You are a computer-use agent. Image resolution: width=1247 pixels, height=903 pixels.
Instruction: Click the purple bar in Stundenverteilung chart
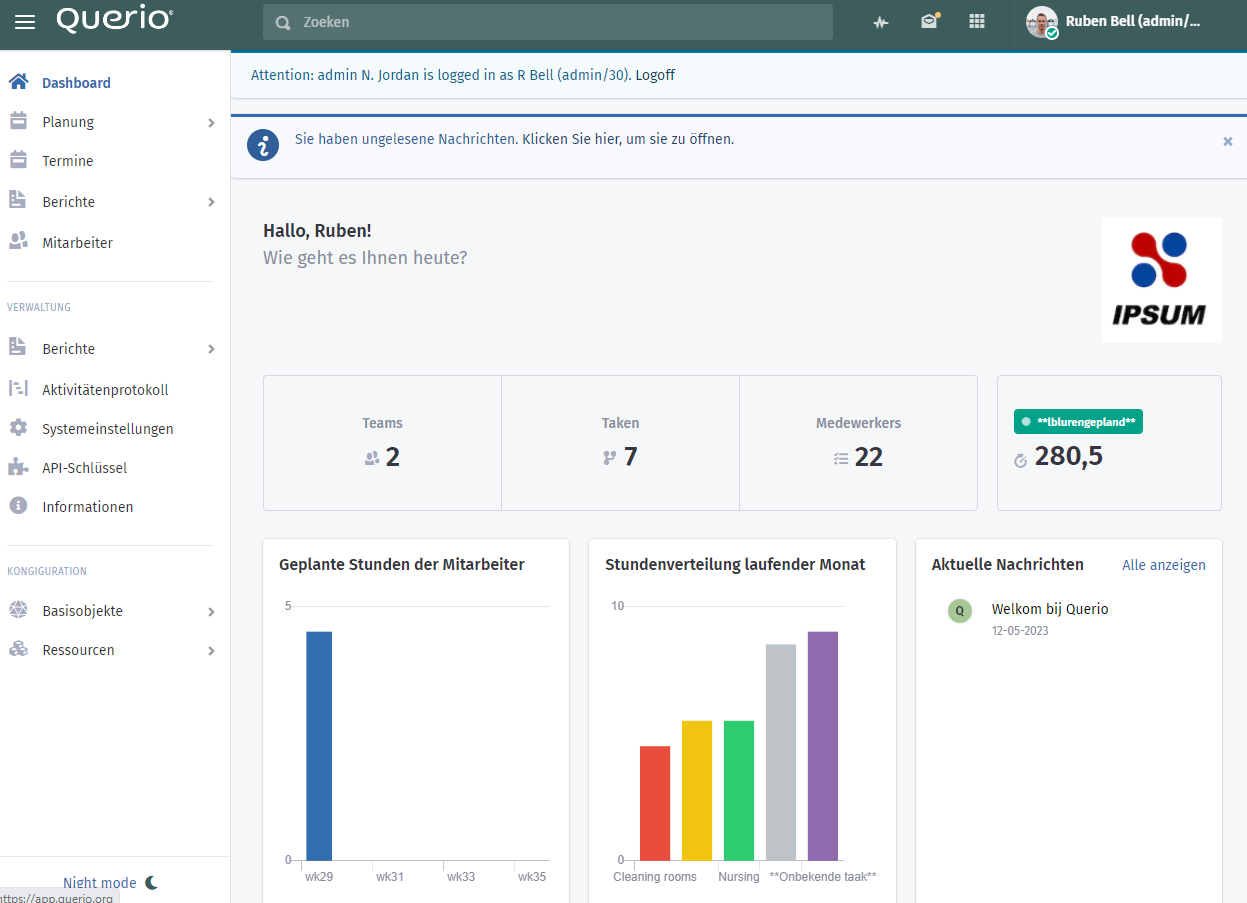[823, 746]
